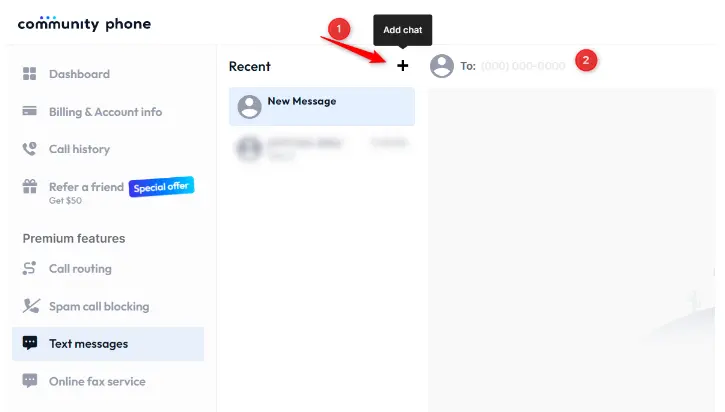
Task: Select Spam call blocking label
Action: pos(99,307)
